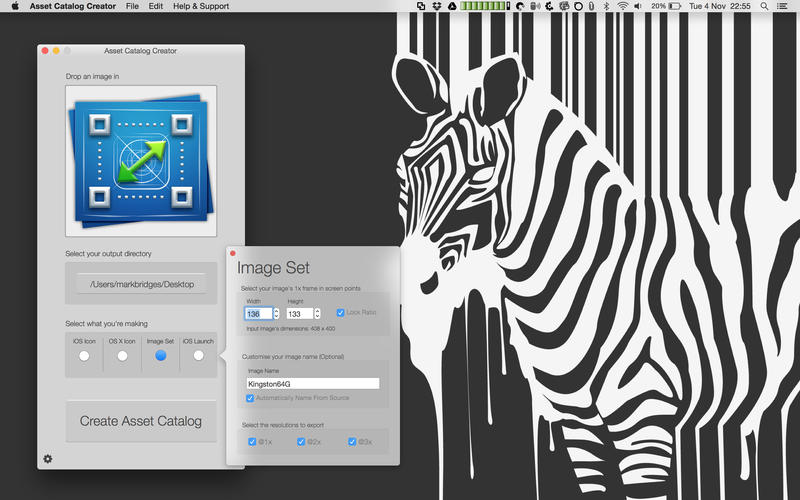This screenshot has width=800, height=500.
Task: Open the Help & Support menu
Action: (201, 6)
